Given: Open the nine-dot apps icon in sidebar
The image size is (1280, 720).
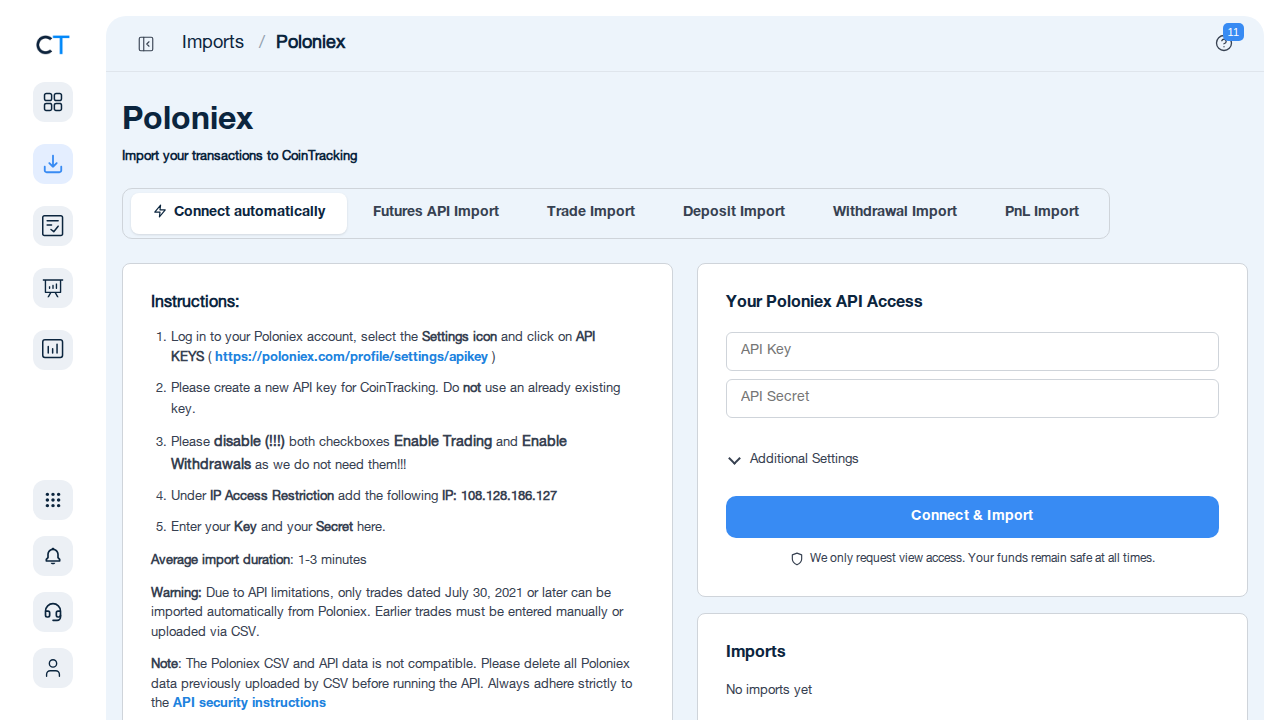Looking at the screenshot, I should point(53,500).
